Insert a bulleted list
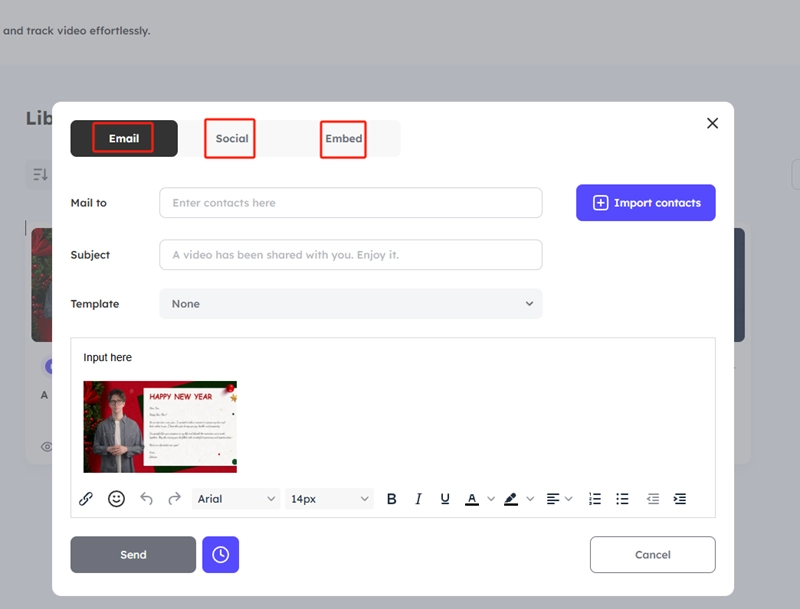800x609 pixels. (x=622, y=499)
